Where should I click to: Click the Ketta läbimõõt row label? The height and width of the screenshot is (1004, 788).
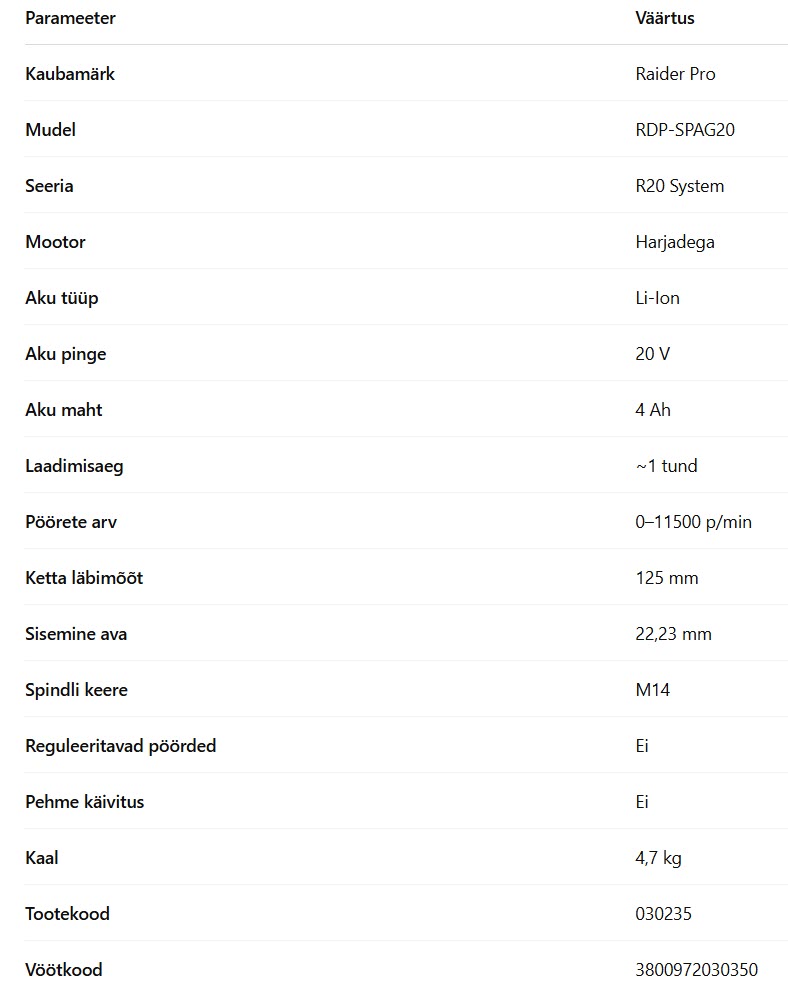click(84, 578)
